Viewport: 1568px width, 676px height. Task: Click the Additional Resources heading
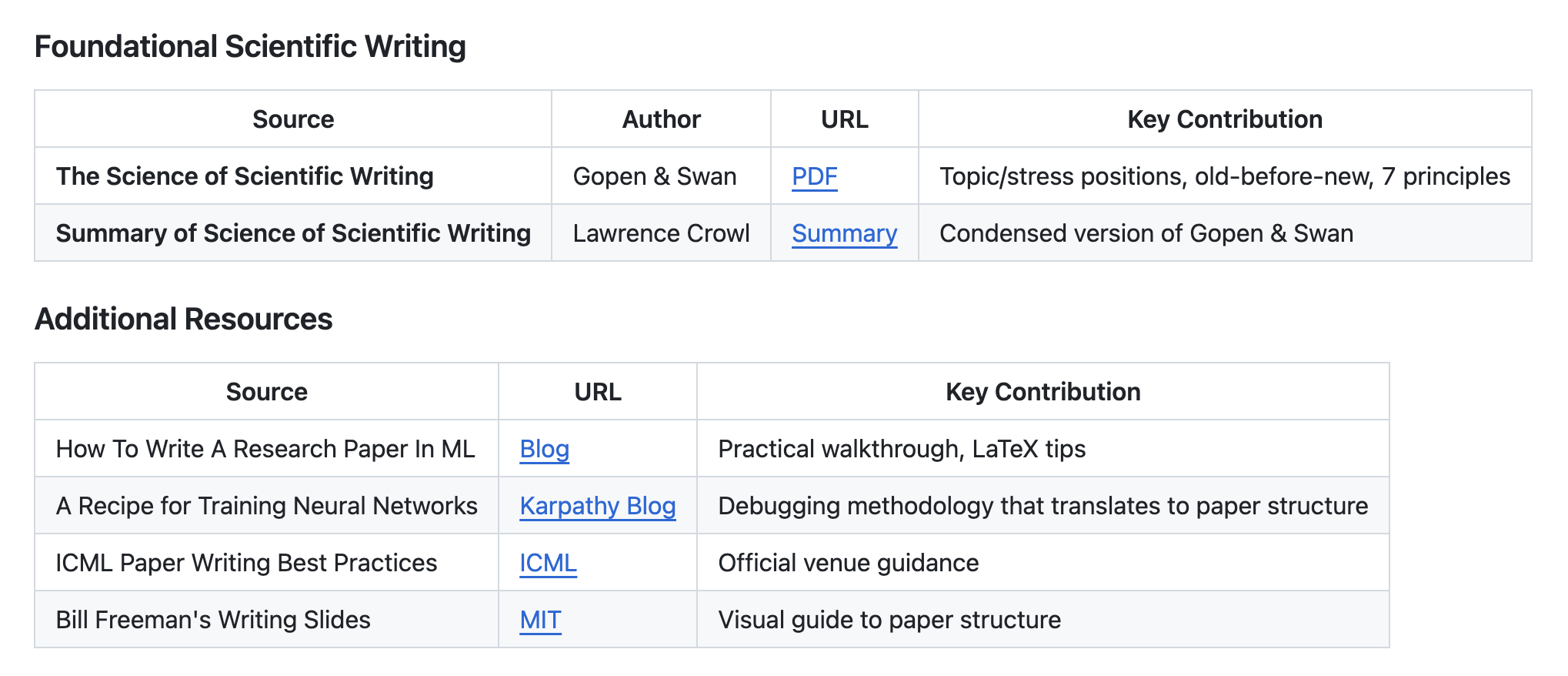tap(183, 319)
